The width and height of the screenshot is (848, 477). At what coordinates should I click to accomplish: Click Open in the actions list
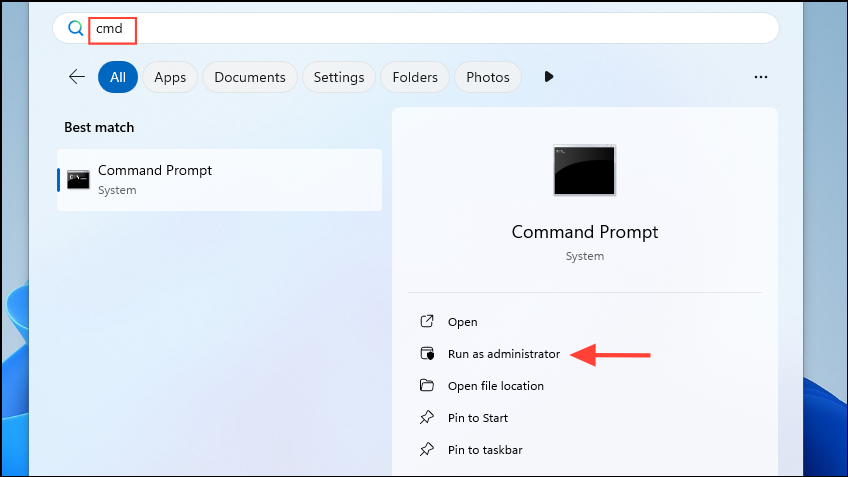pos(462,322)
